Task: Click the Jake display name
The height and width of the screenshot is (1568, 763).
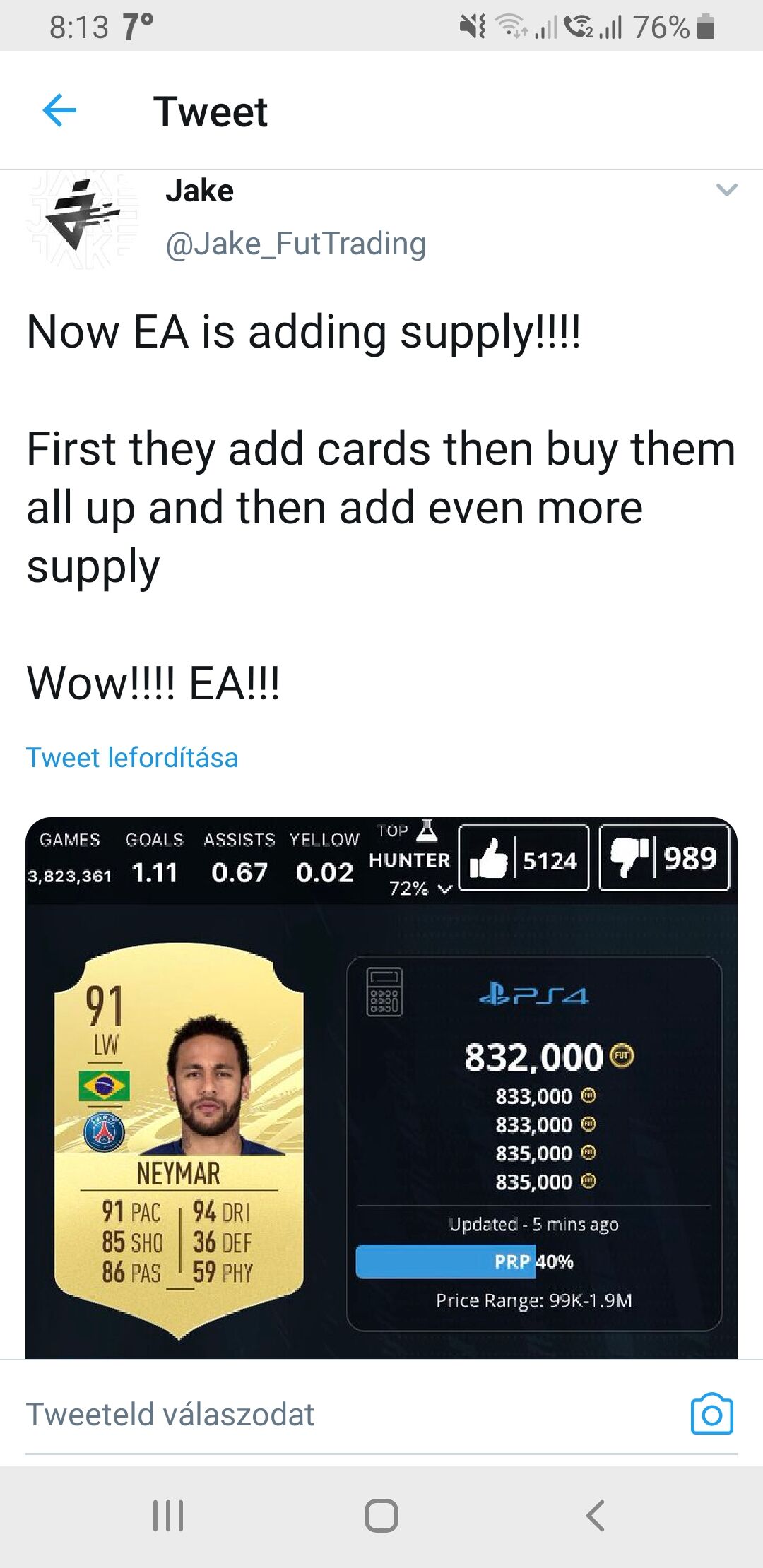Action: (199, 191)
